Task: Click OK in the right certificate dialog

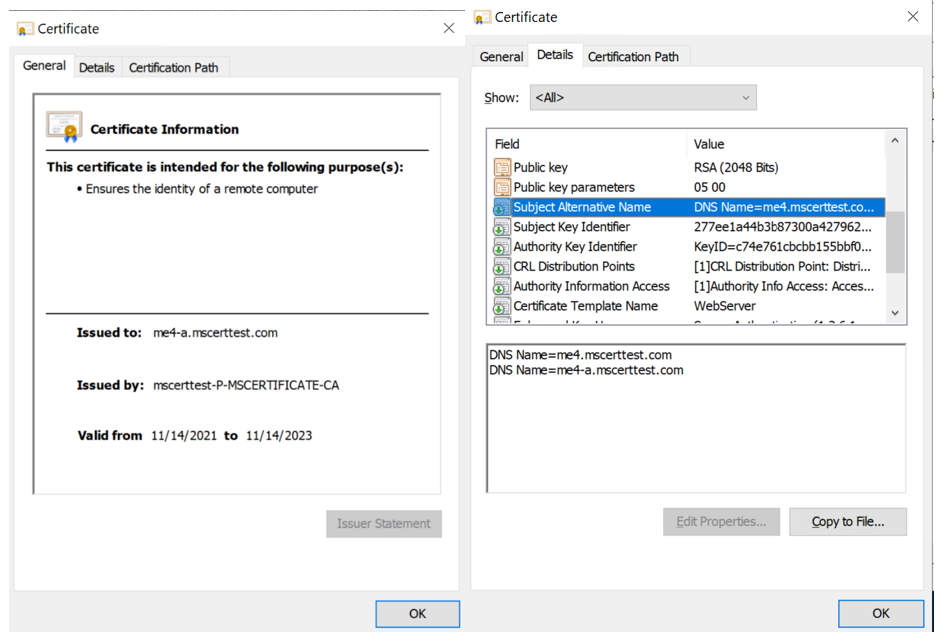Action: click(881, 613)
